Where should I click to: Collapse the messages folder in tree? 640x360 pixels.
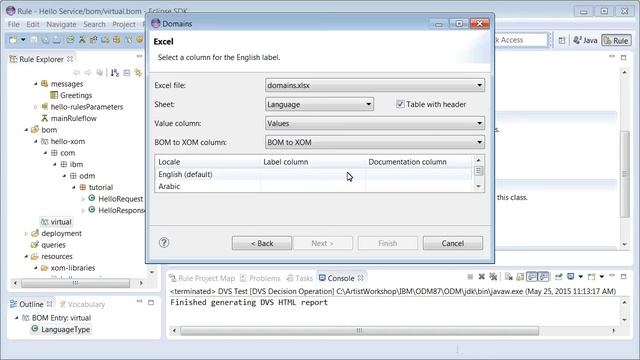[x=36, y=84]
